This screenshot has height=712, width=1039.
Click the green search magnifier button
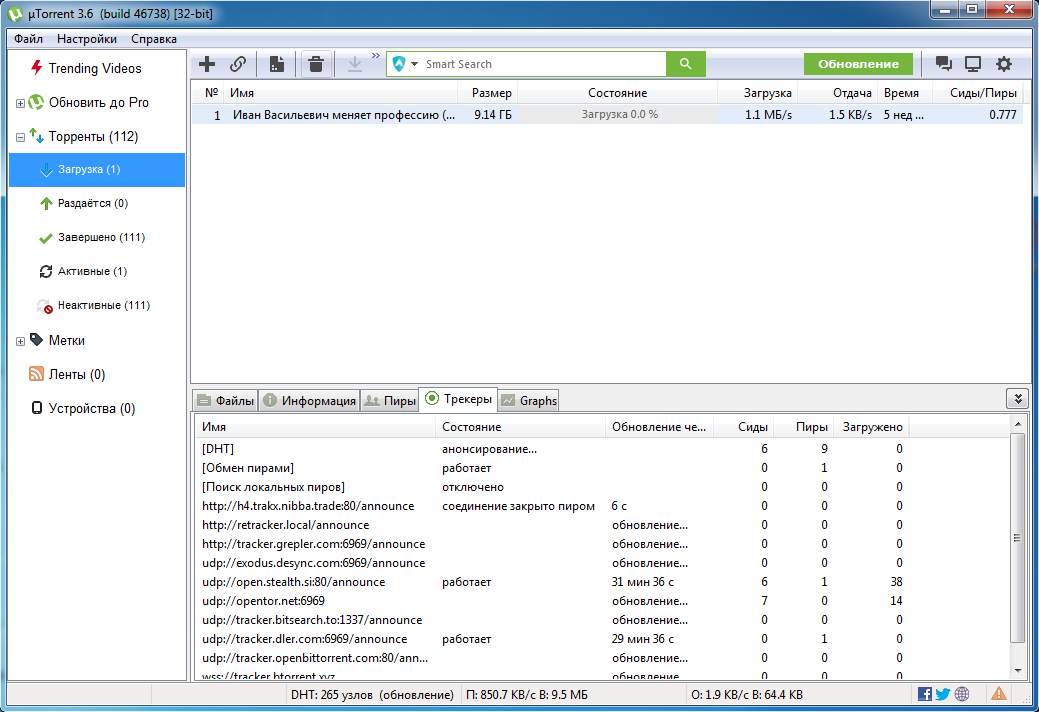point(686,64)
